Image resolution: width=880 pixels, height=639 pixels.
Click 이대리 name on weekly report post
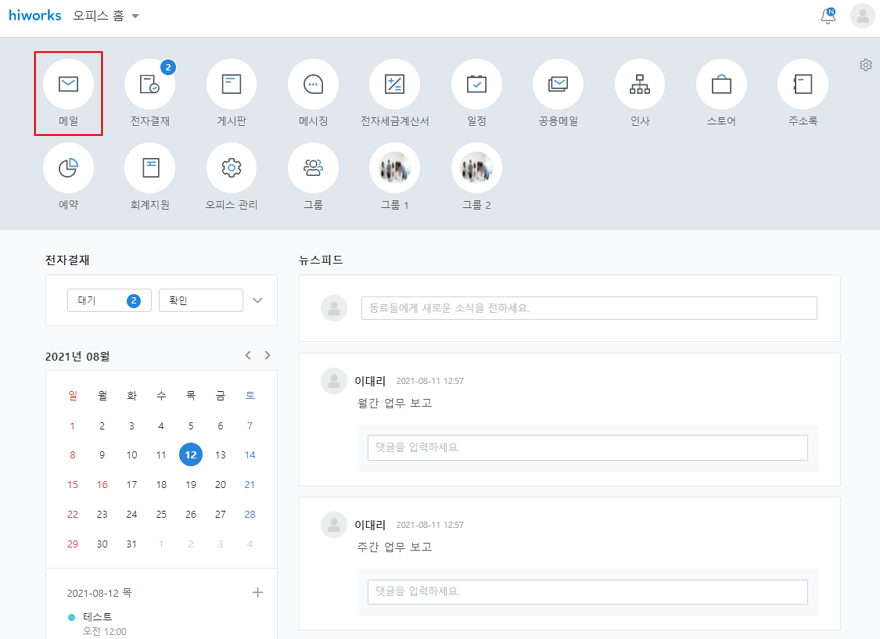pos(370,525)
